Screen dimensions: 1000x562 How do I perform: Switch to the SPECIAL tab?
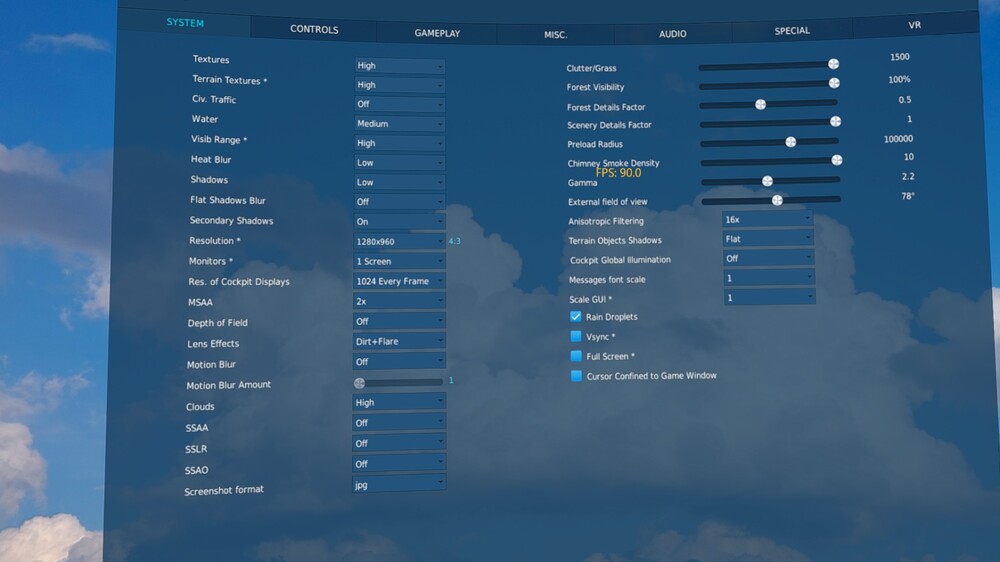(x=792, y=31)
